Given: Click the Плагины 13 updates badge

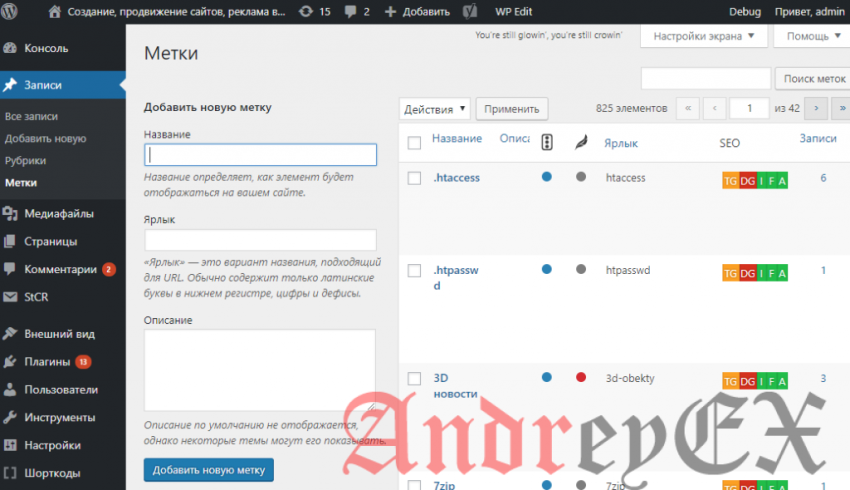Looking at the screenshot, I should pos(83,362).
